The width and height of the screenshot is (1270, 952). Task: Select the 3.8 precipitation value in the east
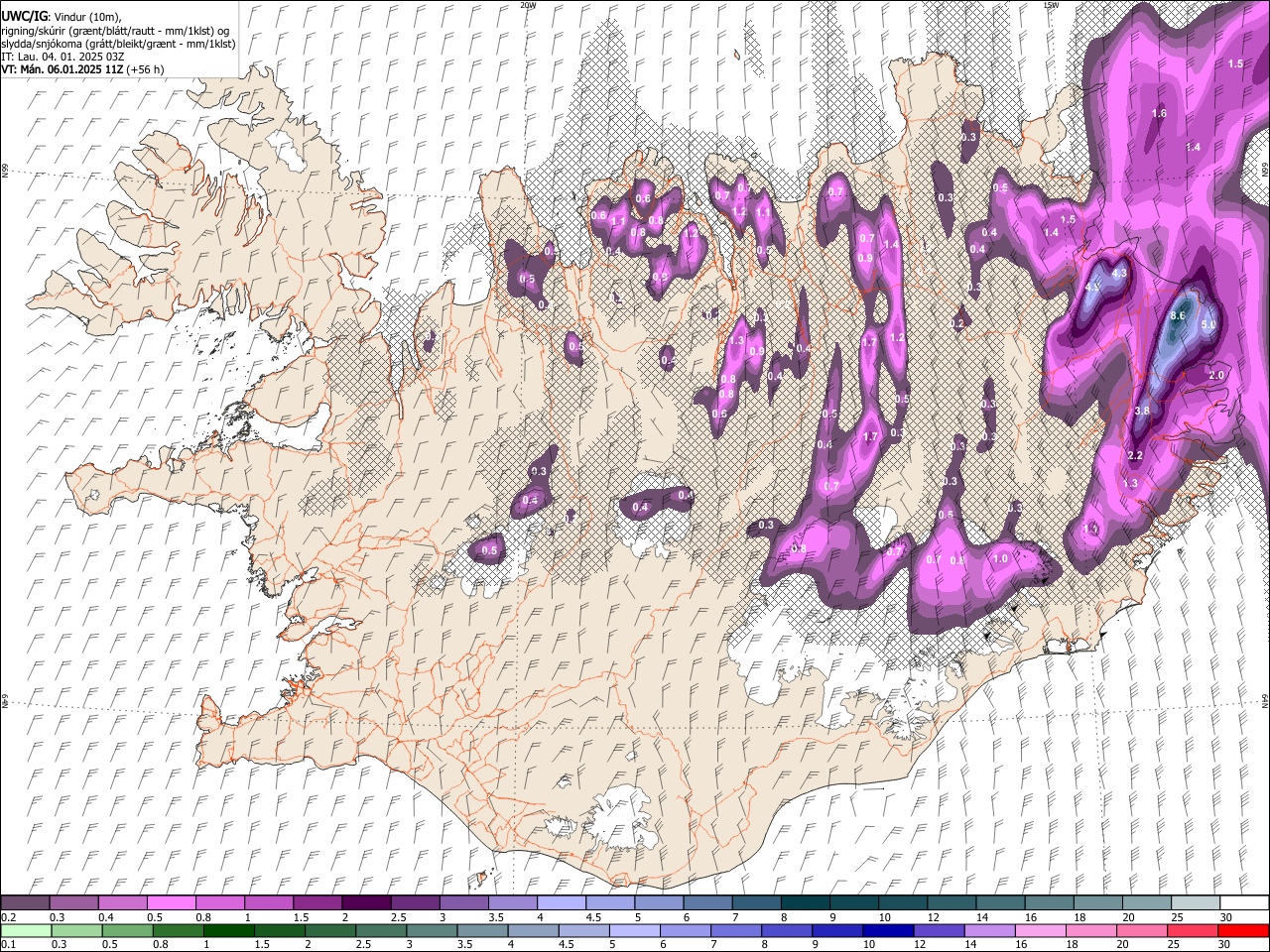click(x=1142, y=411)
